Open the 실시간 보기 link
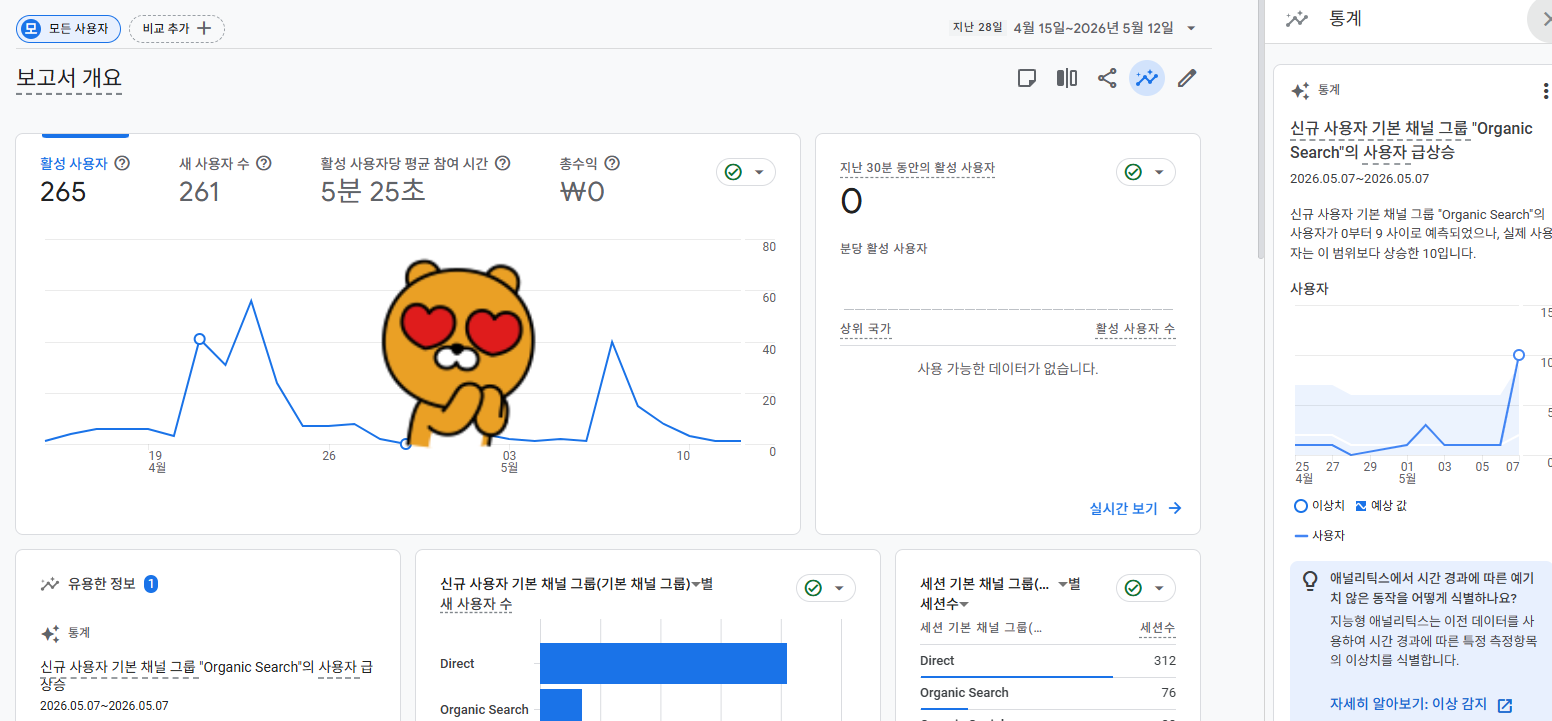The width and height of the screenshot is (1552, 721). (1136, 509)
